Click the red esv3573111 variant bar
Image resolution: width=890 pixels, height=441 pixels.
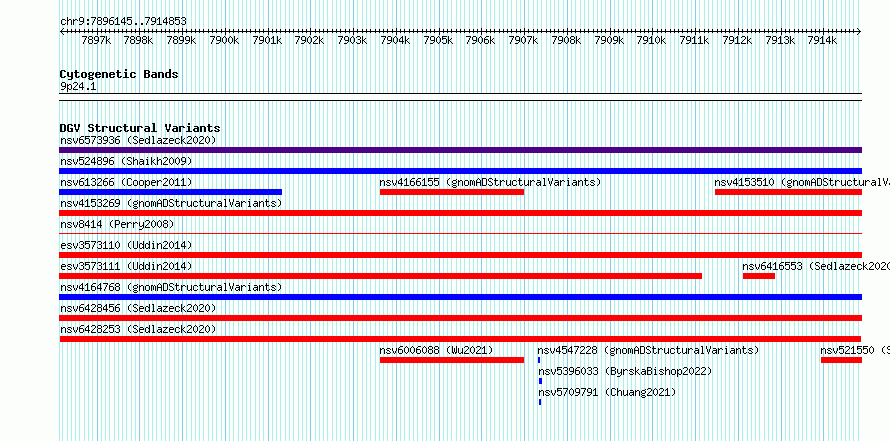pyautogui.click(x=381, y=276)
